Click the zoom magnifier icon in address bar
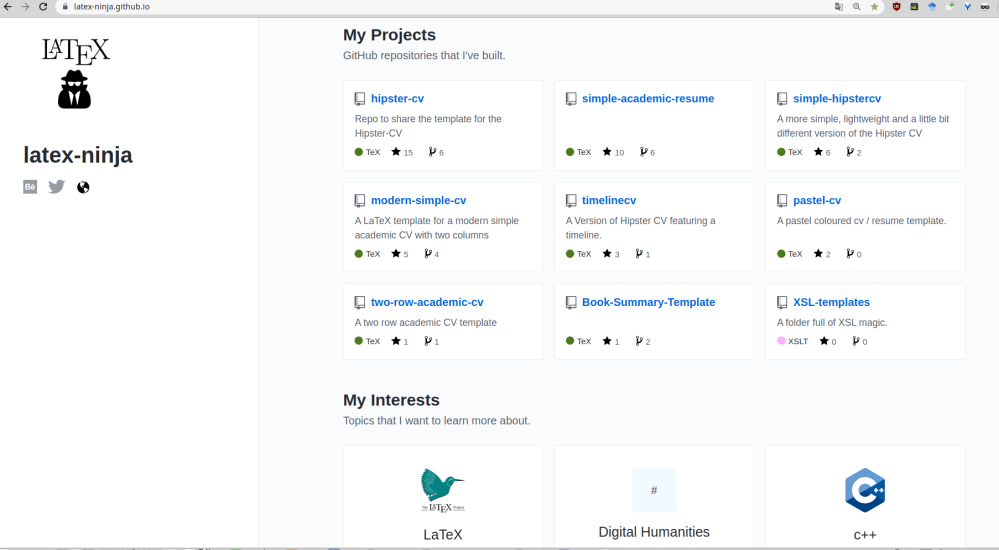 pyautogui.click(x=857, y=6)
